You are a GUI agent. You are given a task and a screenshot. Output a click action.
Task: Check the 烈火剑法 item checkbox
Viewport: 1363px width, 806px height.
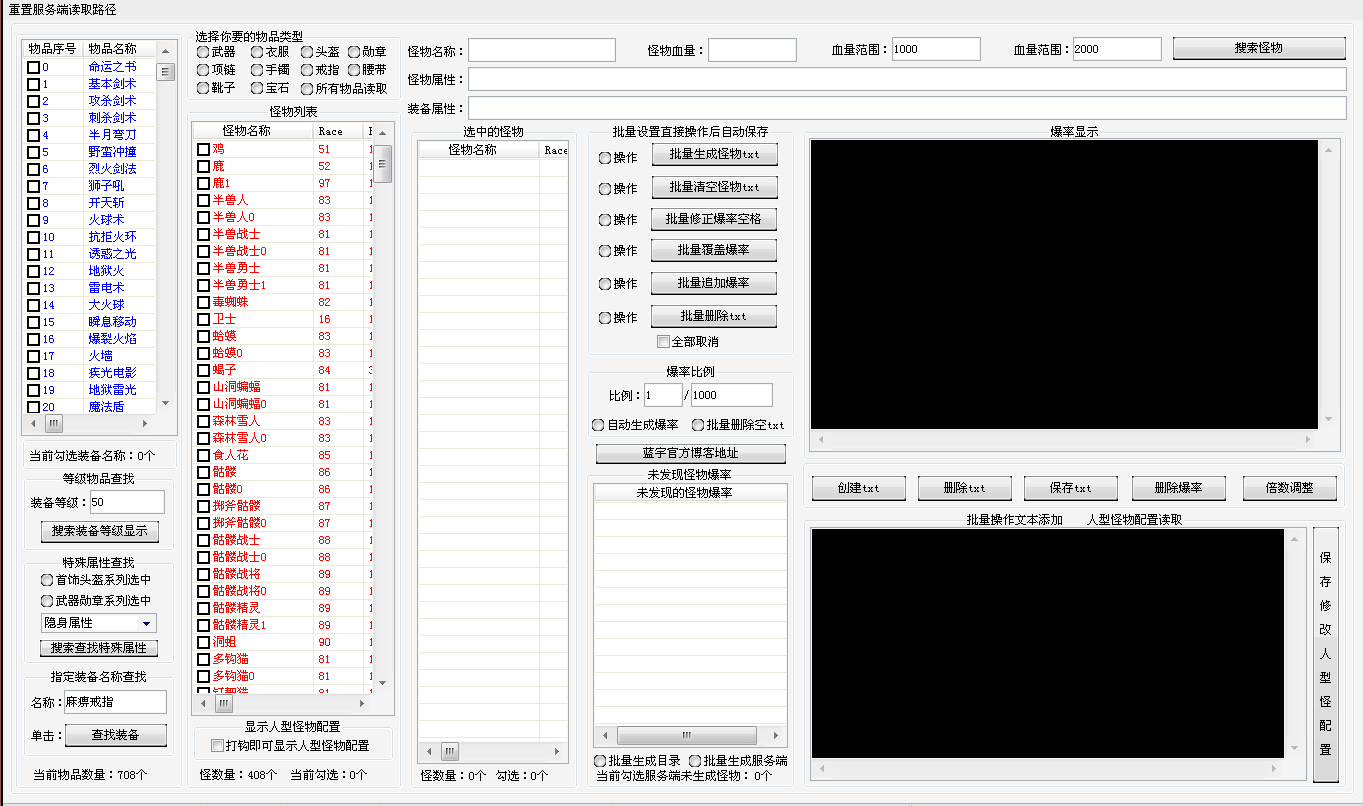pos(33,169)
